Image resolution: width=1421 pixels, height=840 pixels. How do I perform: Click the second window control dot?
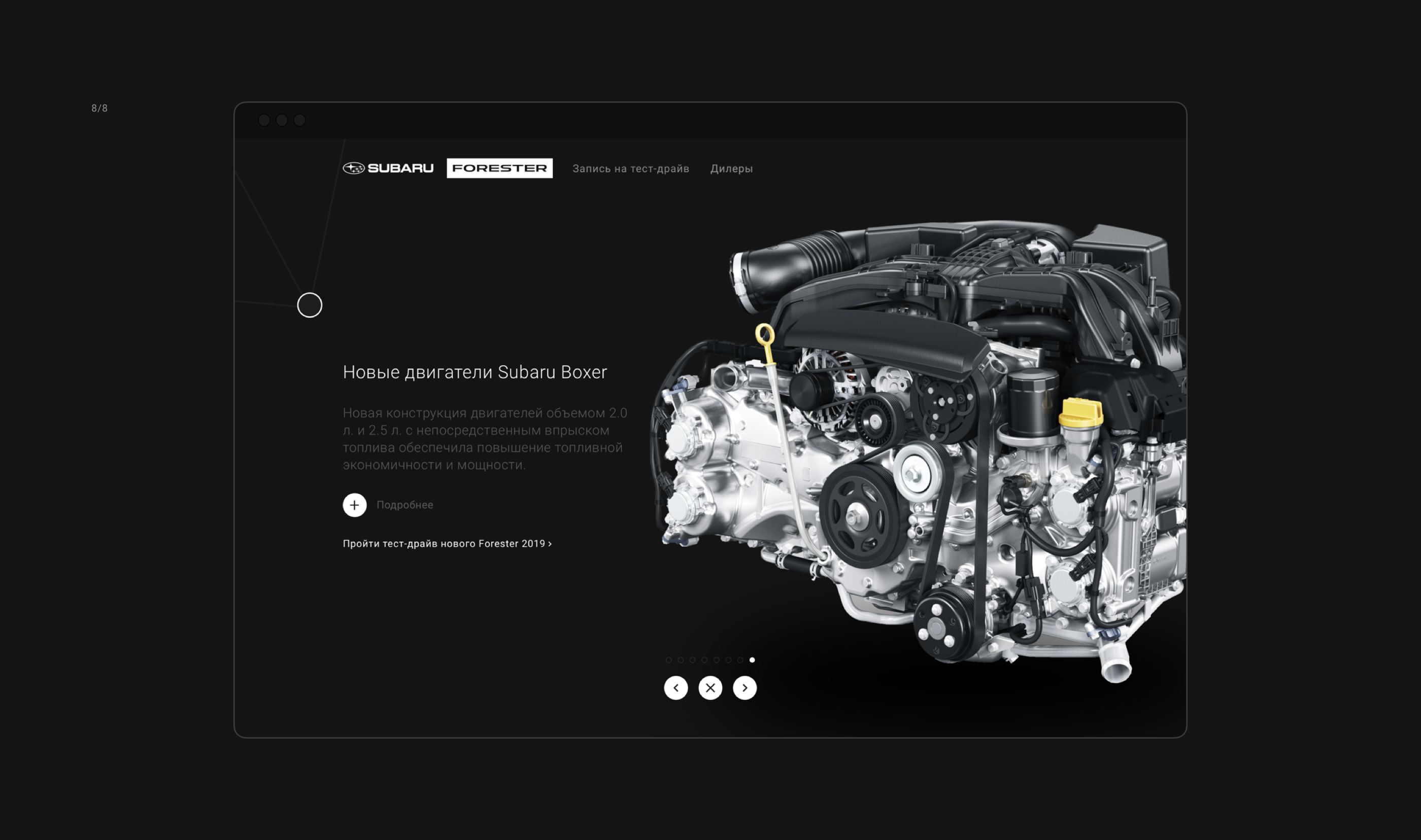pos(282,120)
